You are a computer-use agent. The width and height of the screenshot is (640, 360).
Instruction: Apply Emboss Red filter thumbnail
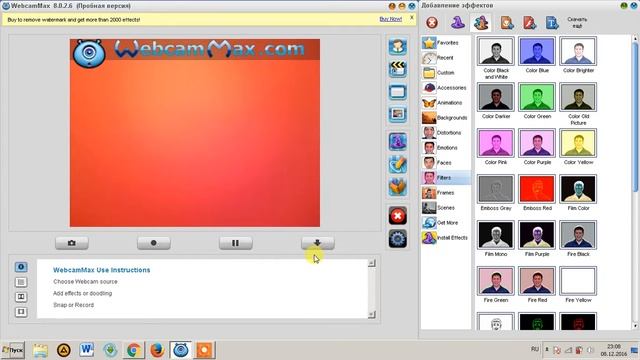pos(537,189)
